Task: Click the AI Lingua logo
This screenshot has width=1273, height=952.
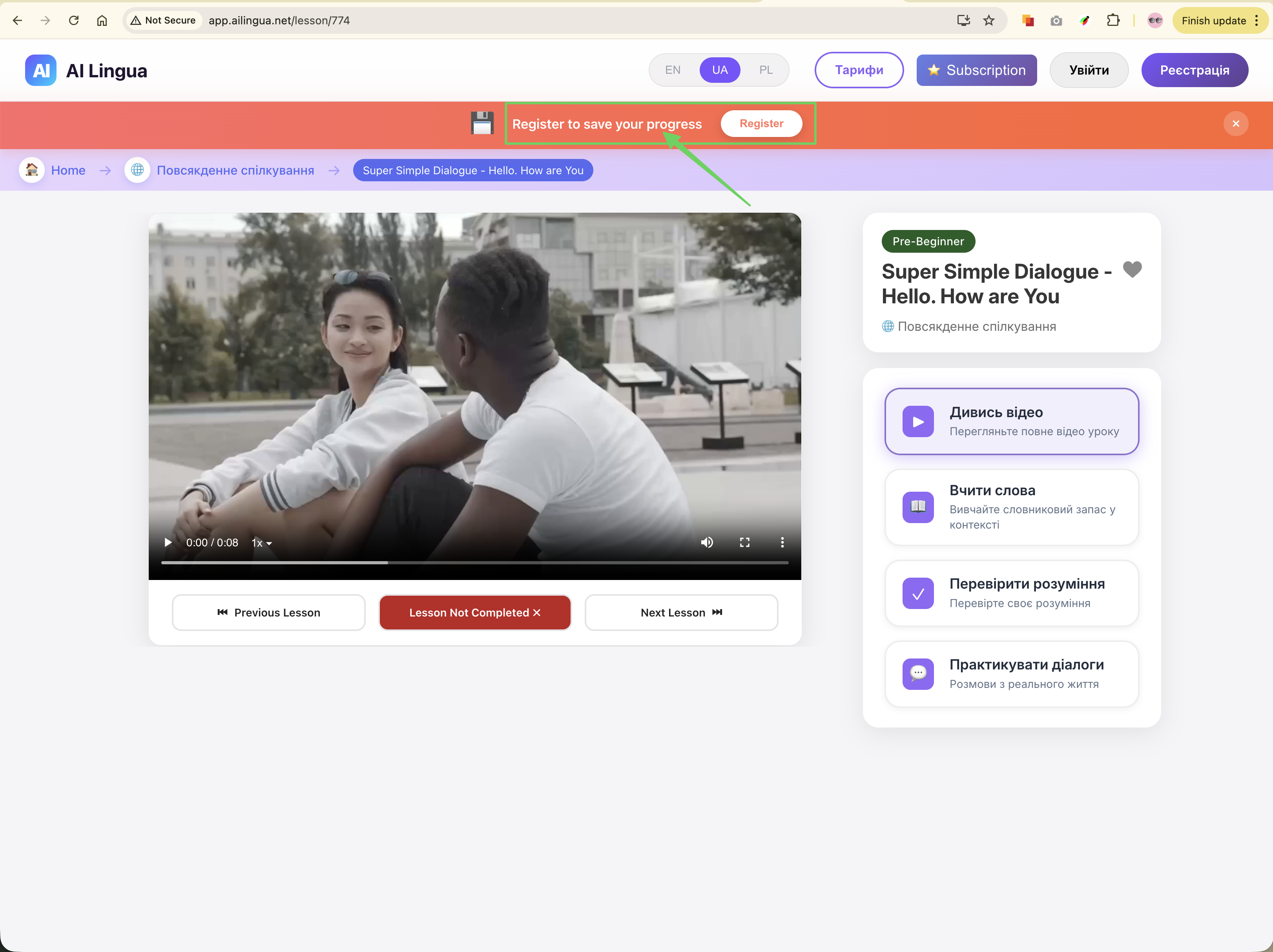Action: (40, 70)
